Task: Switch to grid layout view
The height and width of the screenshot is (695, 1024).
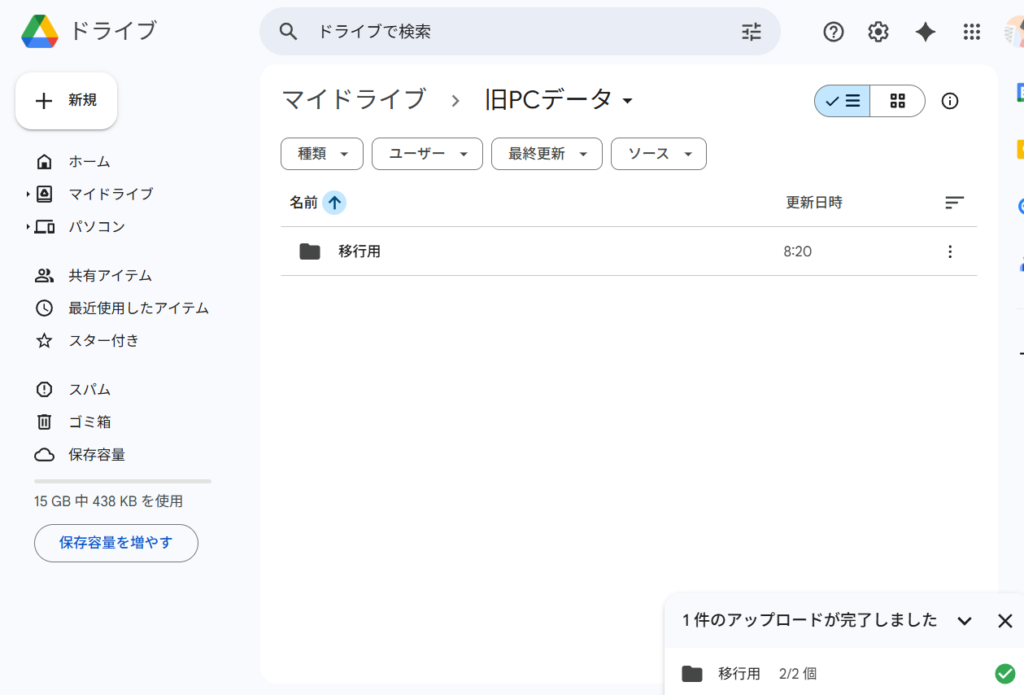Action: tap(897, 101)
